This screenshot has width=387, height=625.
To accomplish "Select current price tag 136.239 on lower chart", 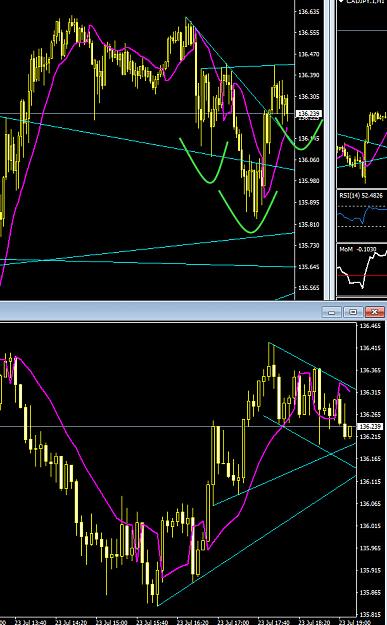I will tap(370, 426).
